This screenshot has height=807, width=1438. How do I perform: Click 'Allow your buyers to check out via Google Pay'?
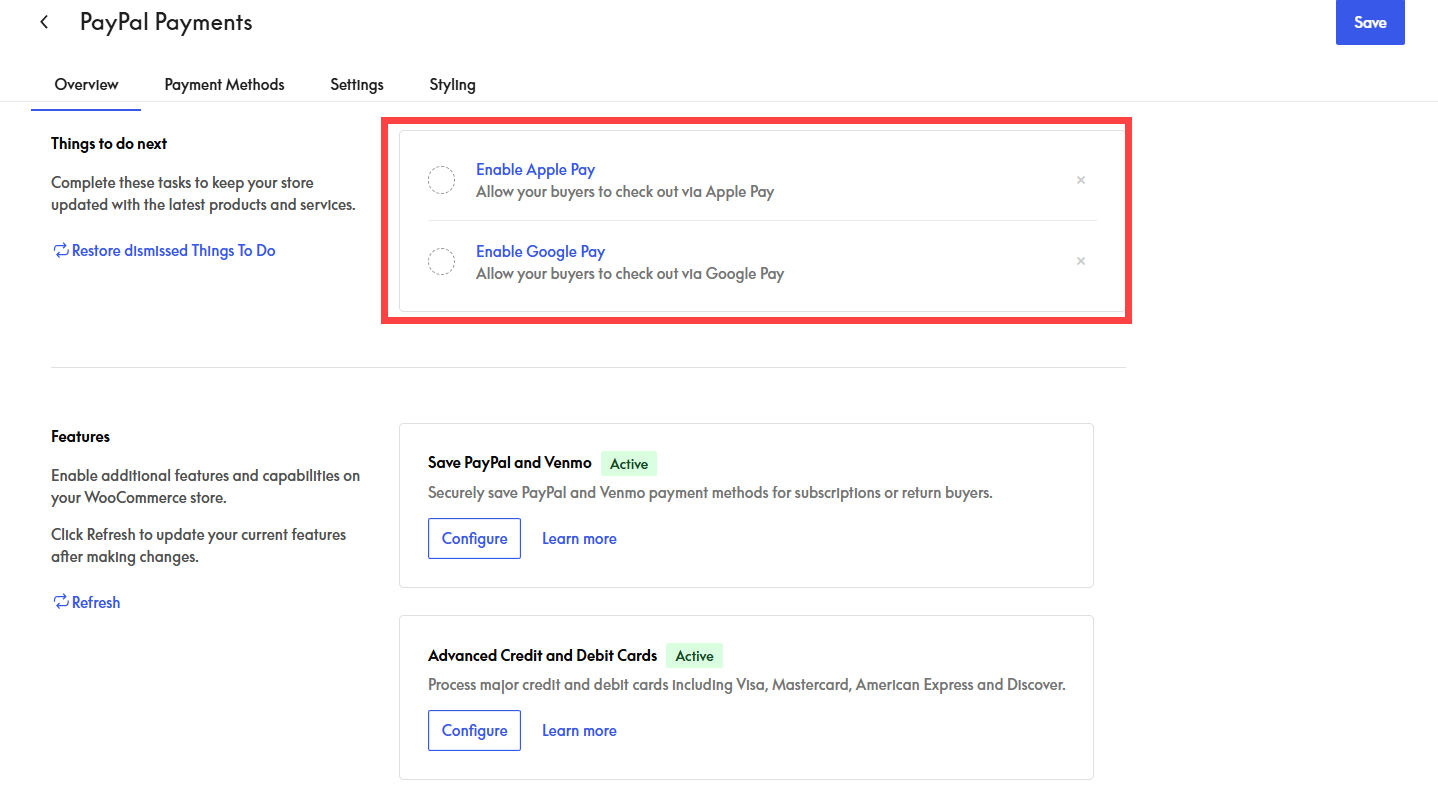630,274
